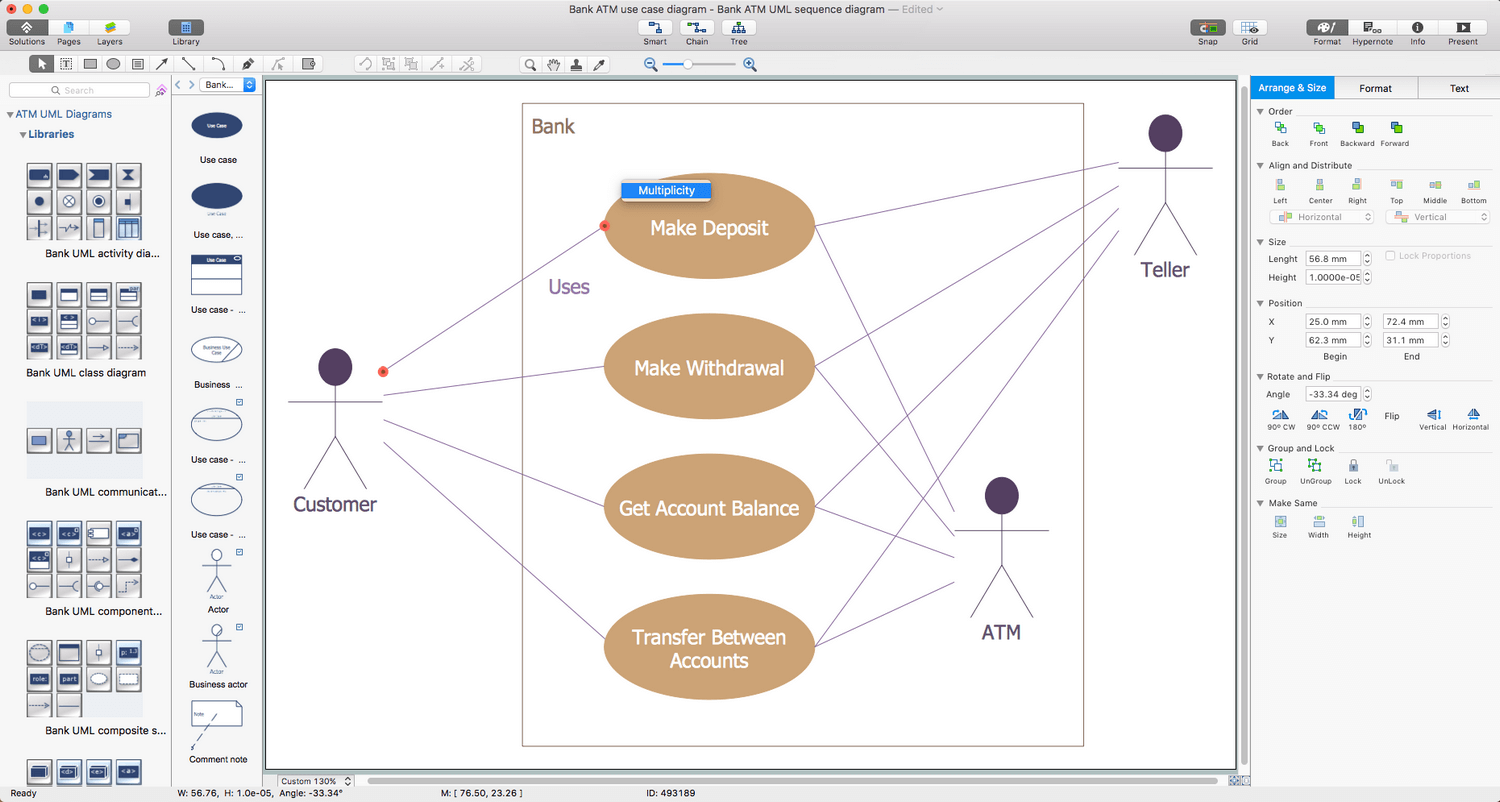
Task: Toggle the checkbox beside Business actor shape
Action: [x=239, y=627]
